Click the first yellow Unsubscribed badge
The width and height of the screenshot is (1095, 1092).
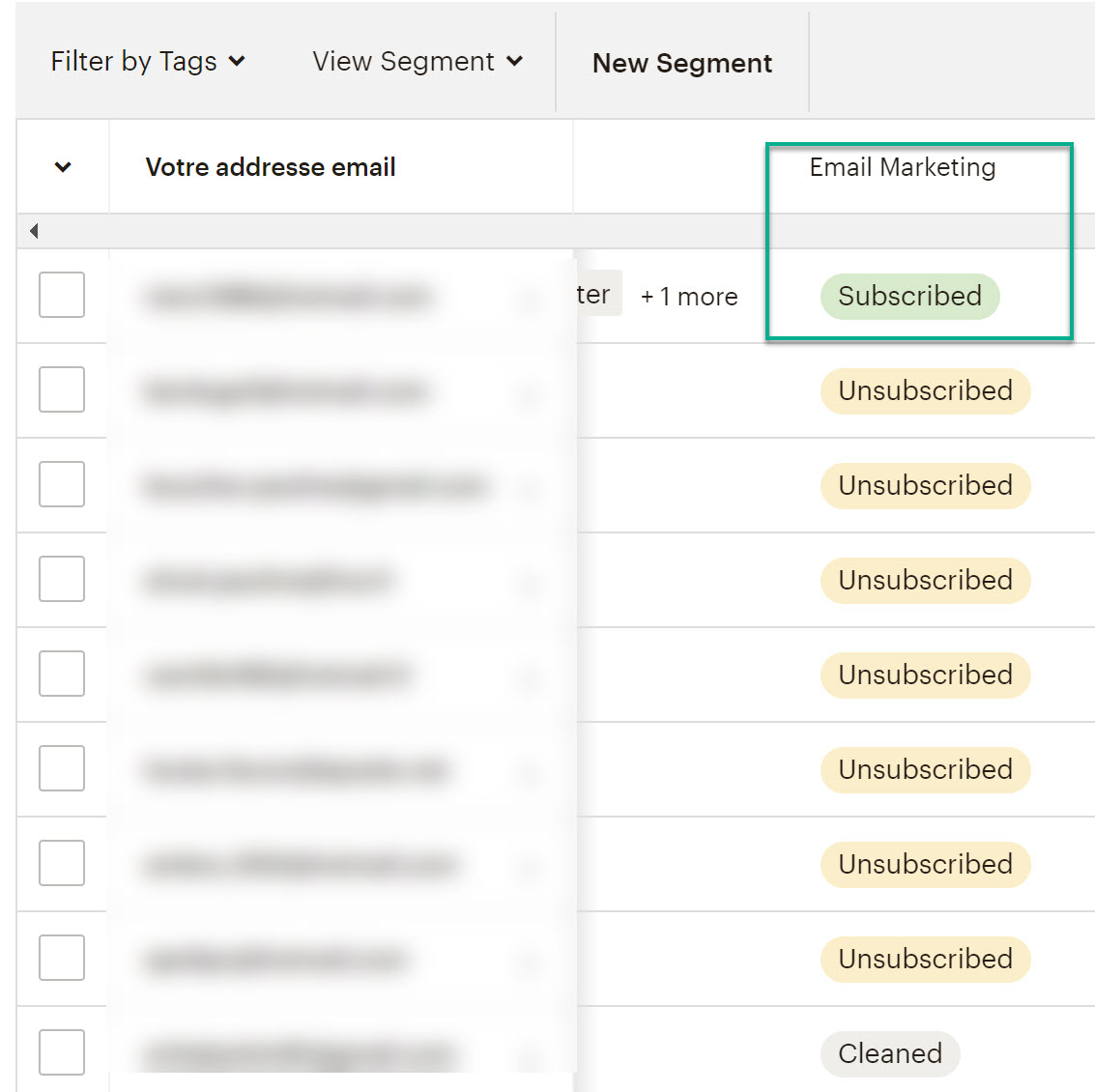pyautogui.click(x=925, y=390)
